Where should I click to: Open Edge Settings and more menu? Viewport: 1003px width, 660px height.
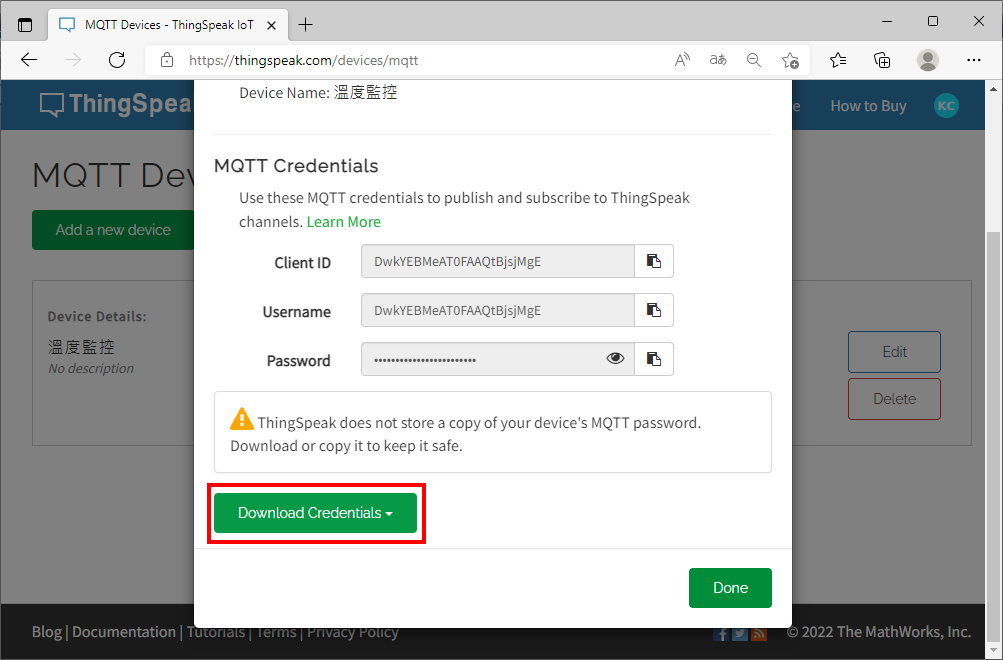974,60
